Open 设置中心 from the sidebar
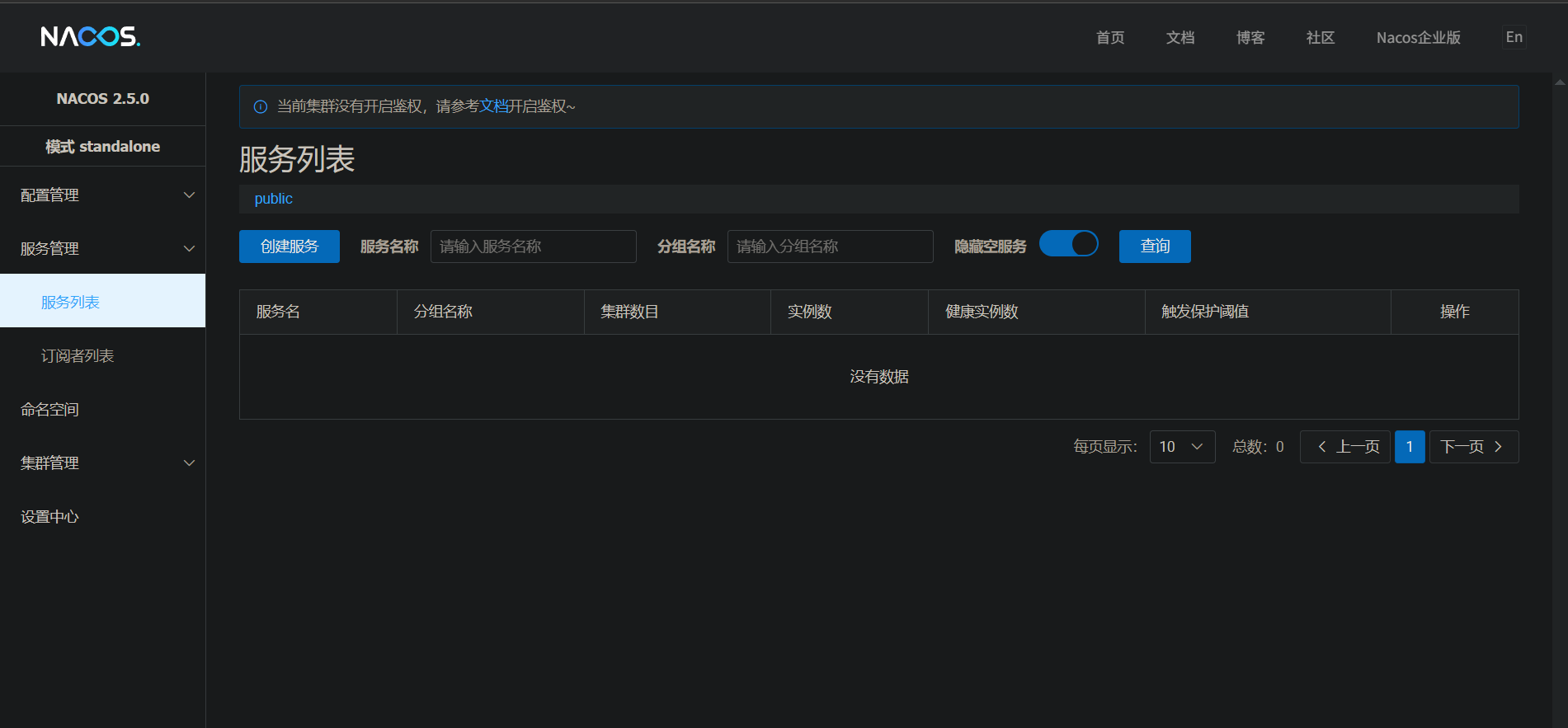Screen dimensions: 1568x728 [x=50, y=517]
